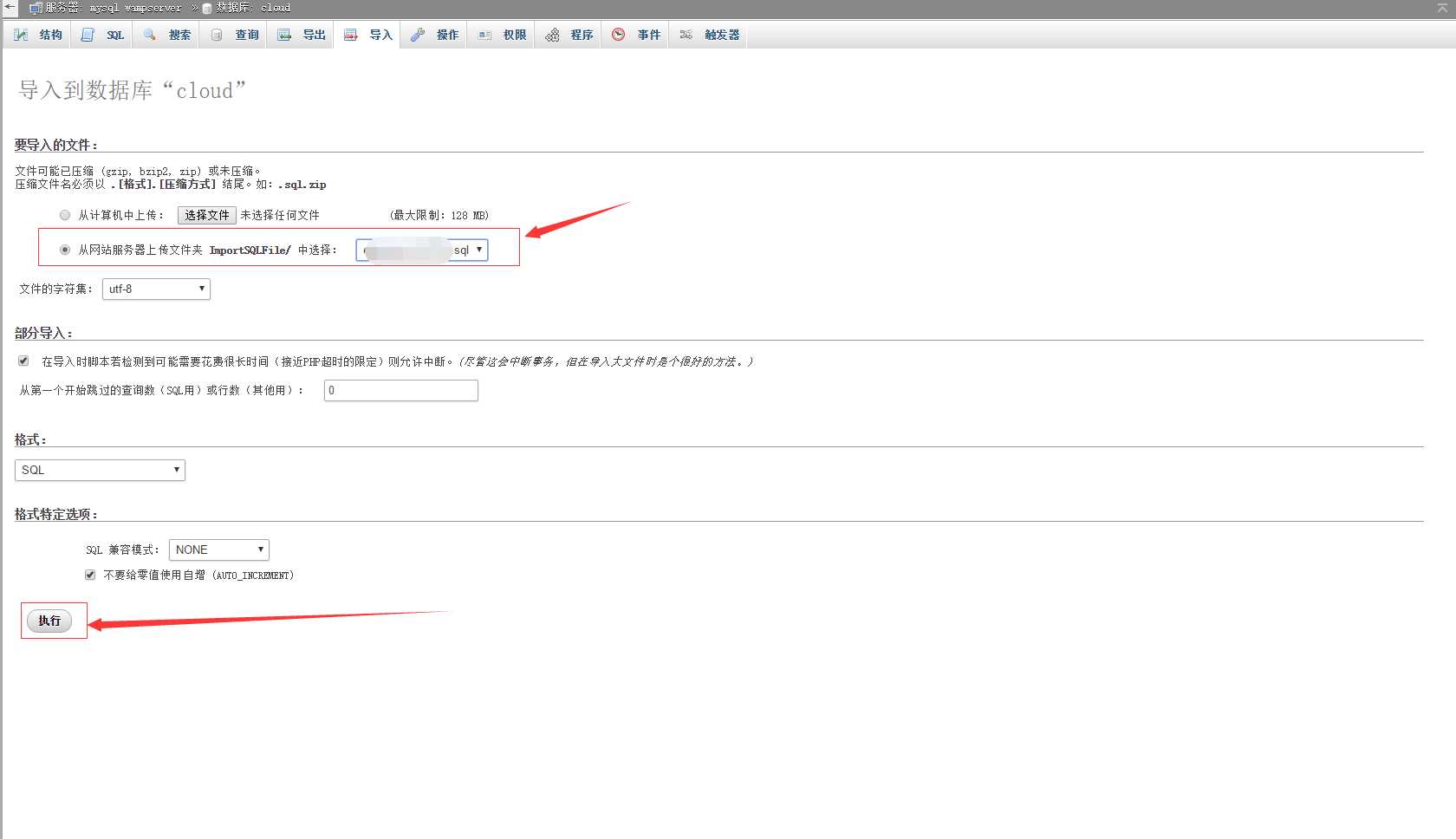Go to the 操作 tab
Image resolution: width=1456 pixels, height=839 pixels.
[435, 35]
